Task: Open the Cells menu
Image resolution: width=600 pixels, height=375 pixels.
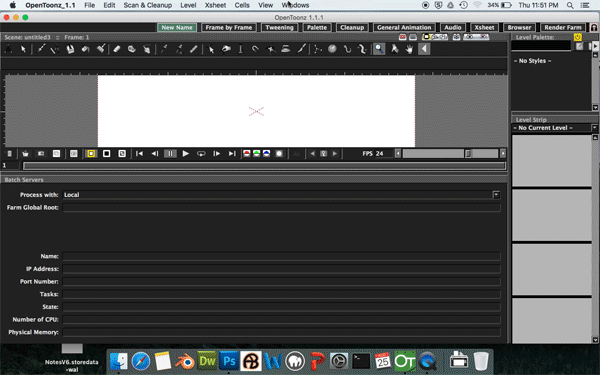Action: coord(242,5)
